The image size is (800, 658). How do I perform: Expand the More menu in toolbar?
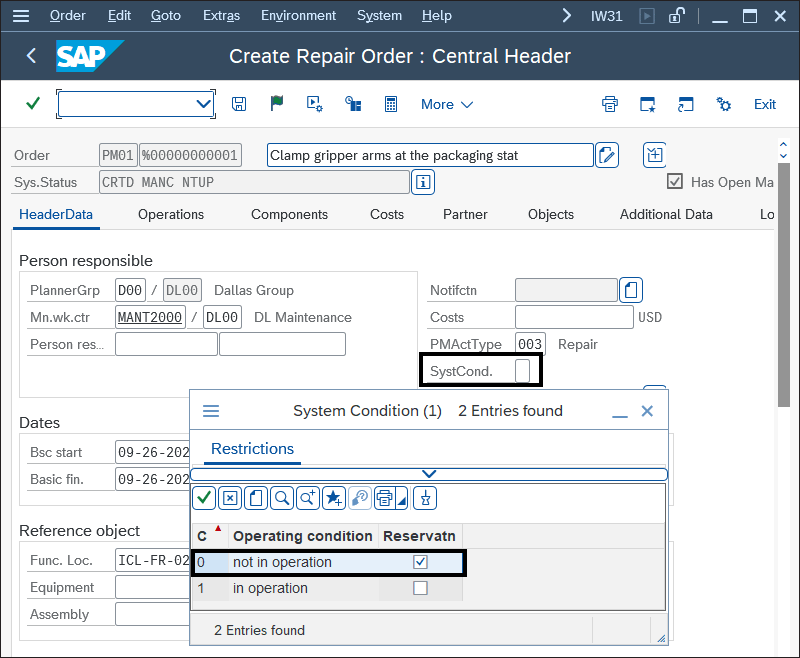tap(447, 105)
